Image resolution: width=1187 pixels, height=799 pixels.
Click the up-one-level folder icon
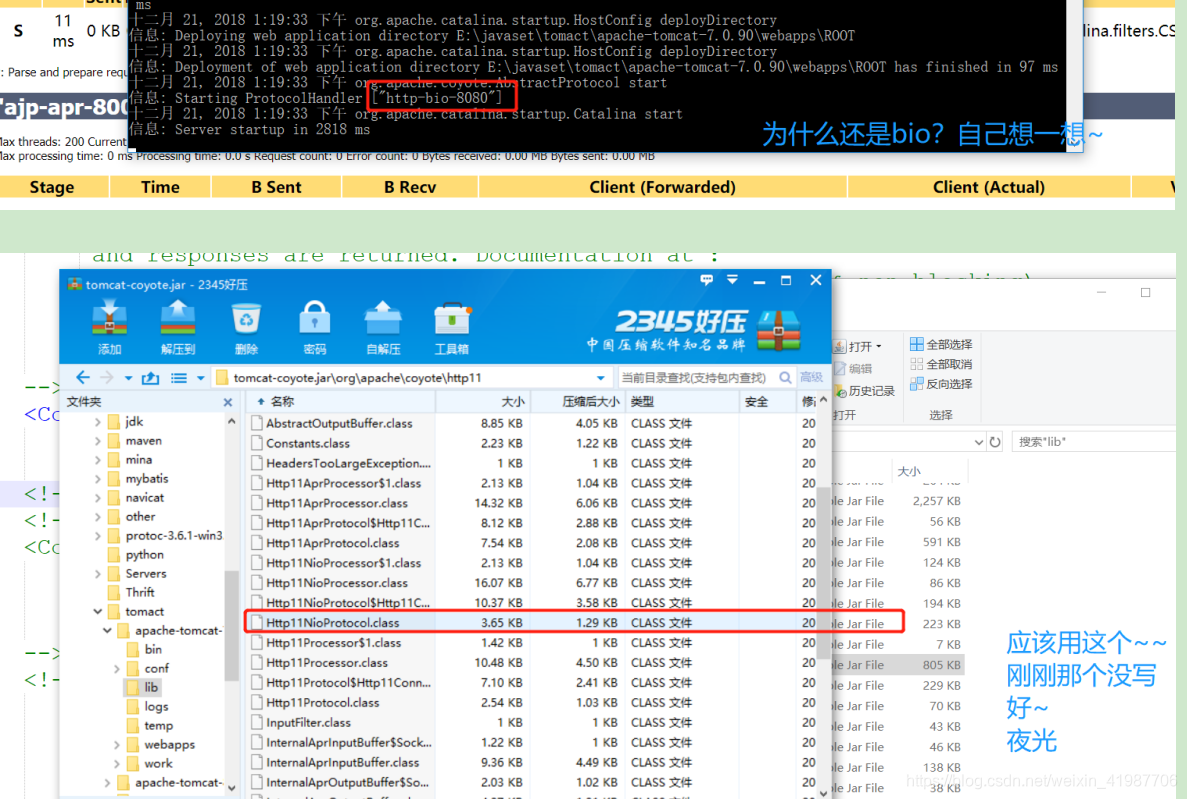coord(151,377)
